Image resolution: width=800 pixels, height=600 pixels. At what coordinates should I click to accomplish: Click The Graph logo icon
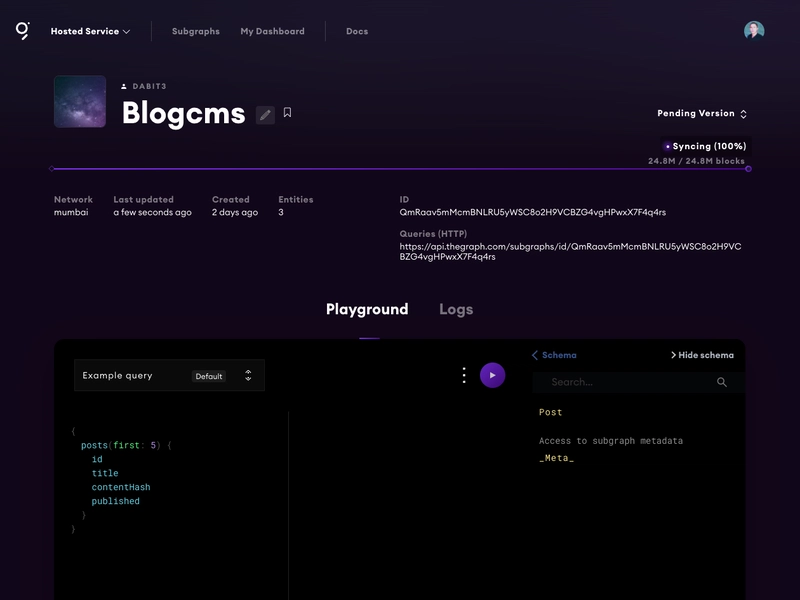[x=22, y=31]
